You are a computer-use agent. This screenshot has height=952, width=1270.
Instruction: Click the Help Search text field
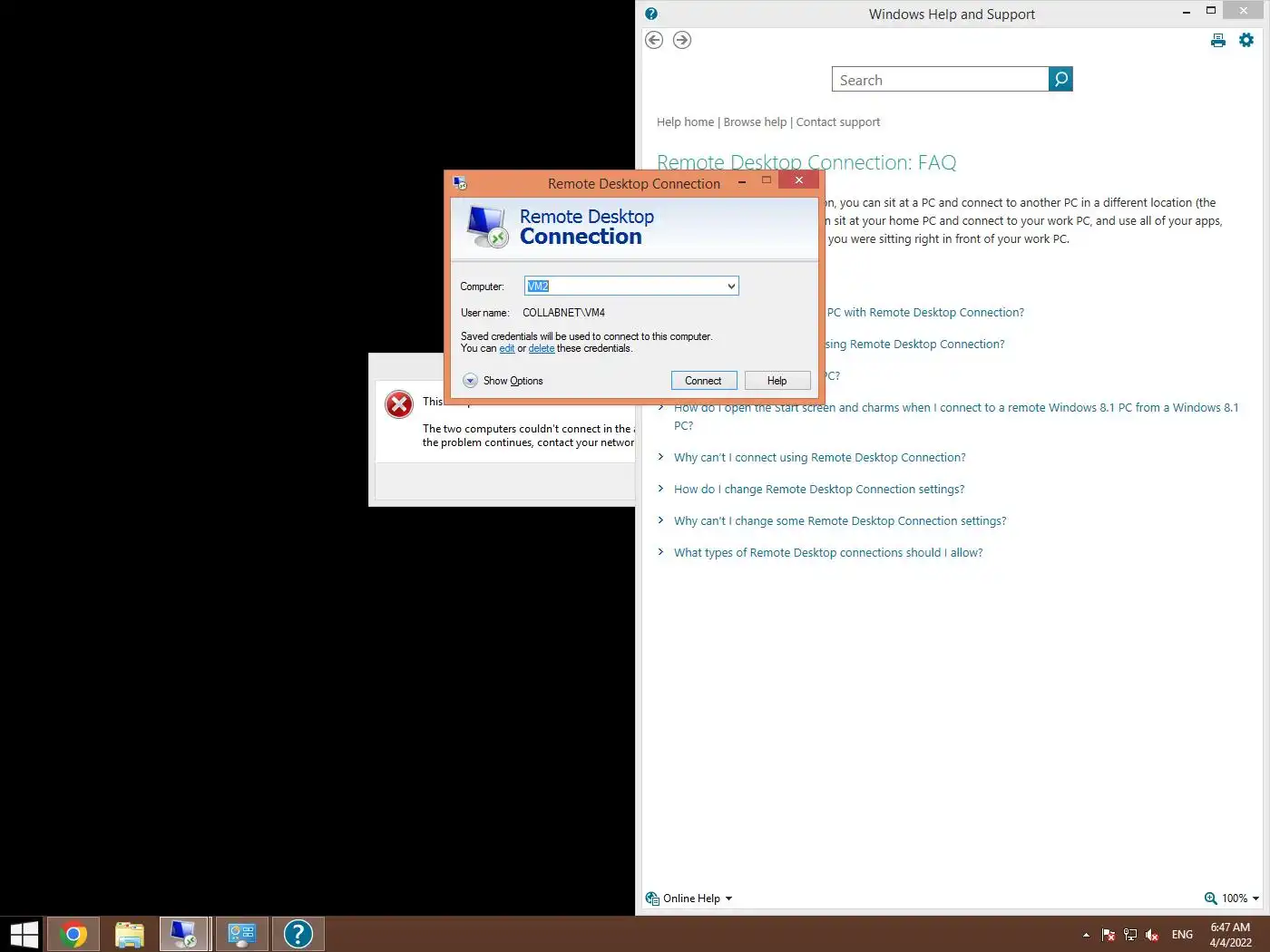pyautogui.click(x=940, y=80)
